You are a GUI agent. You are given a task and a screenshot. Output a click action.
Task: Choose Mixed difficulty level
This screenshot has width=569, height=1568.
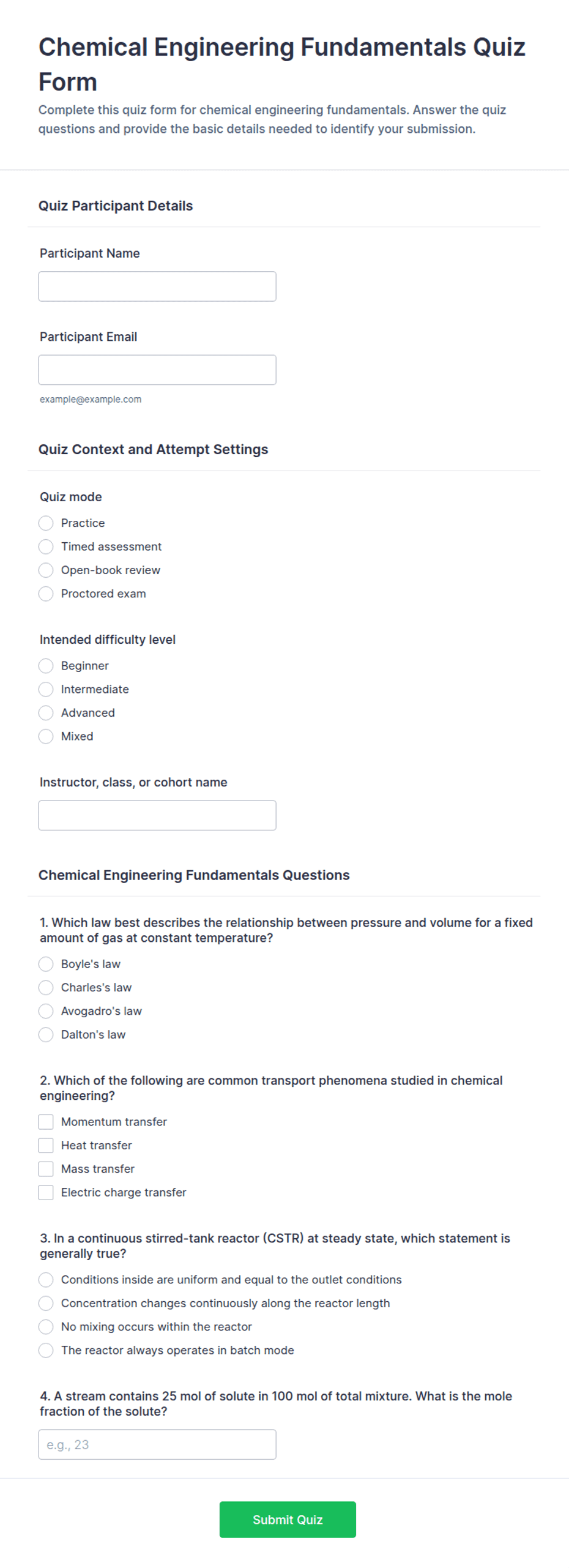(x=46, y=736)
